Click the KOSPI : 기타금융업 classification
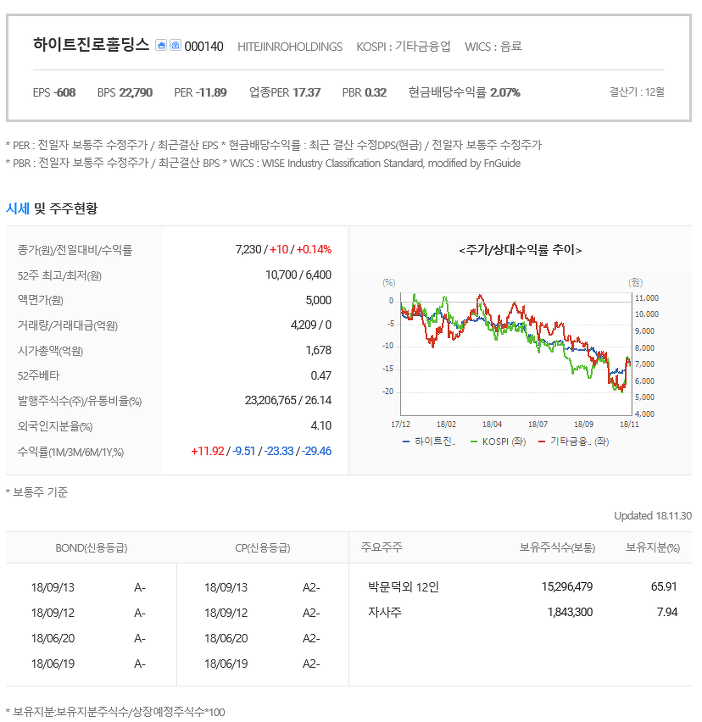Viewport: 702px width, 722px height. point(403,46)
